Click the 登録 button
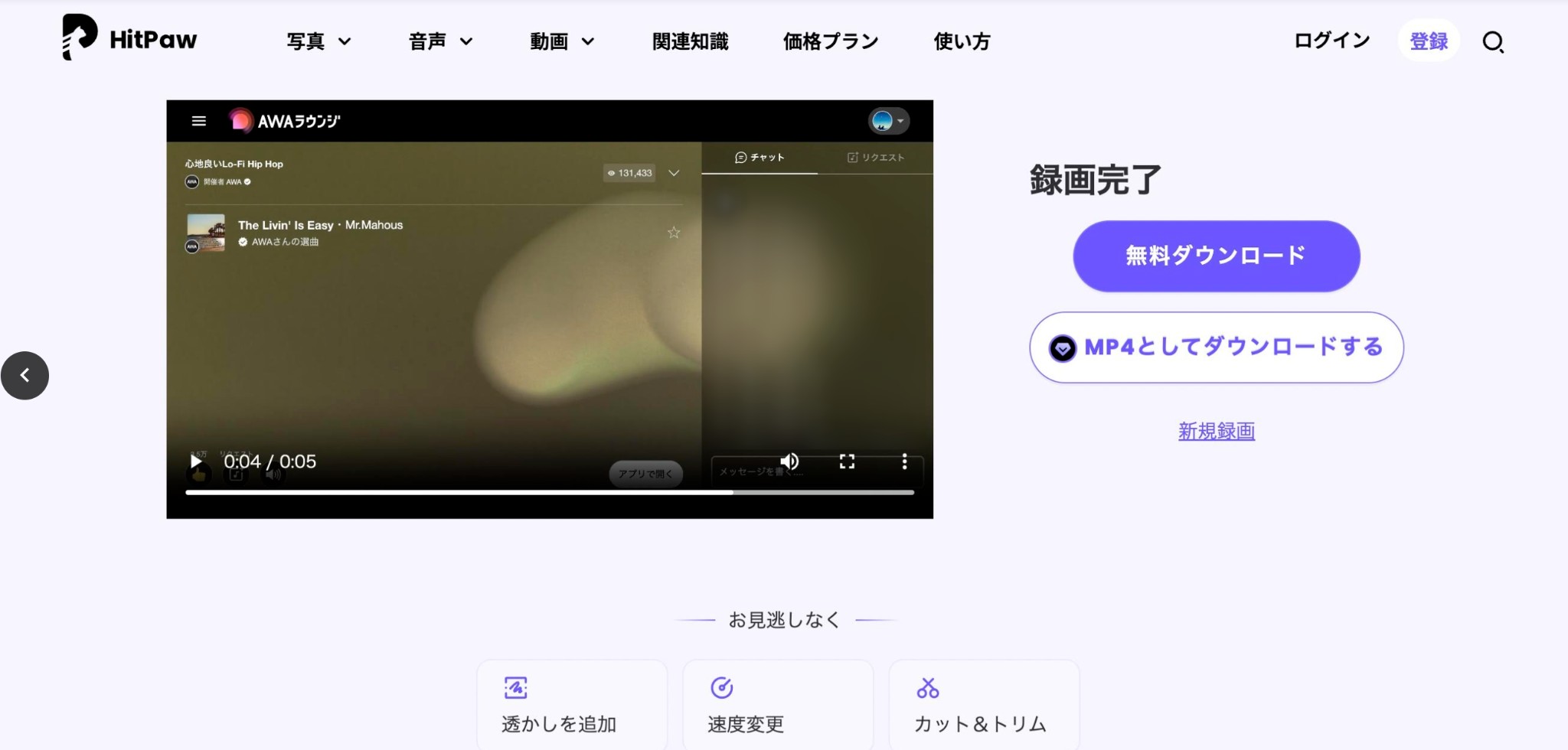The height and width of the screenshot is (750, 1568). click(1429, 41)
